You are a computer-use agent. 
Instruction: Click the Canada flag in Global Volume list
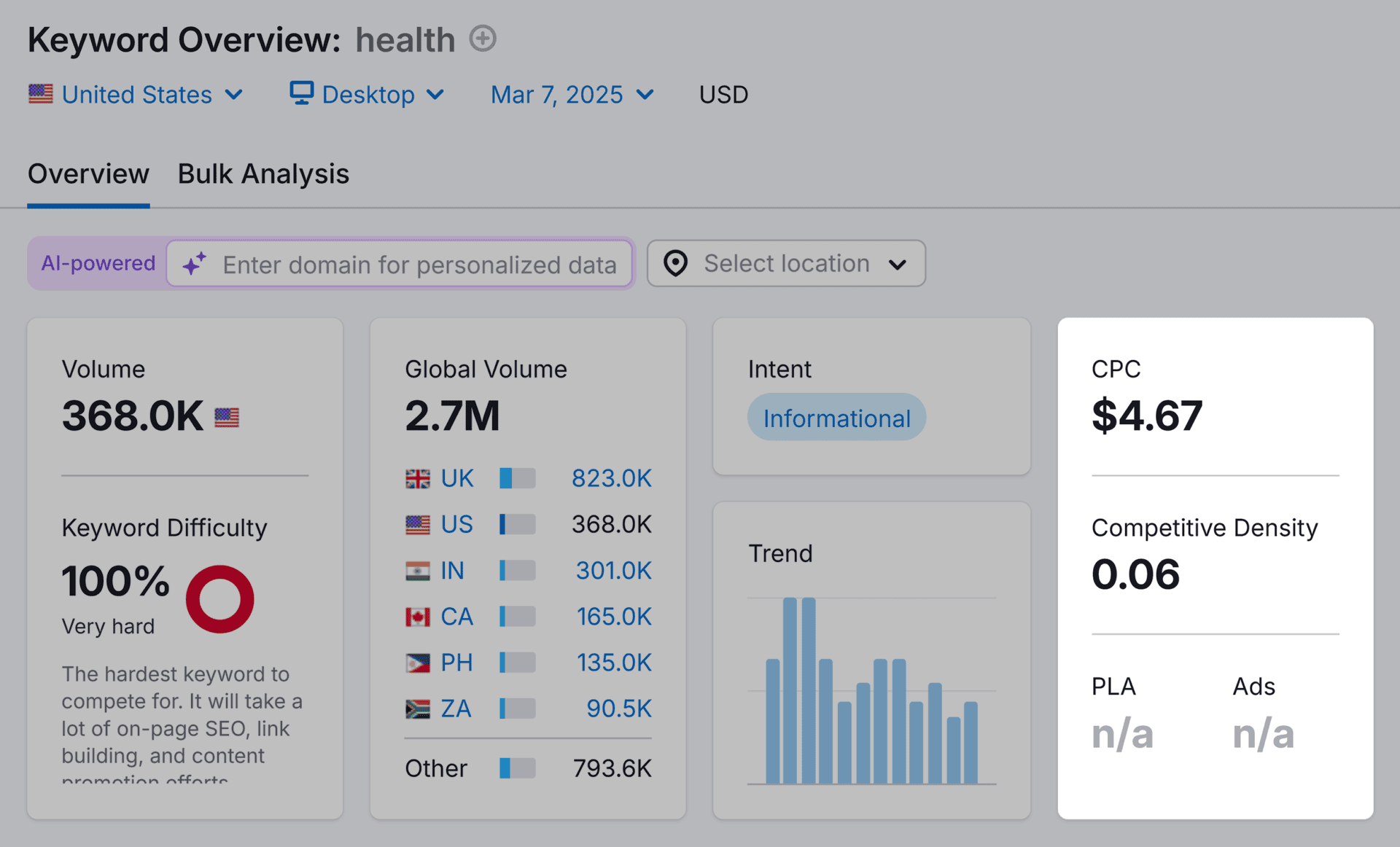[x=418, y=617]
